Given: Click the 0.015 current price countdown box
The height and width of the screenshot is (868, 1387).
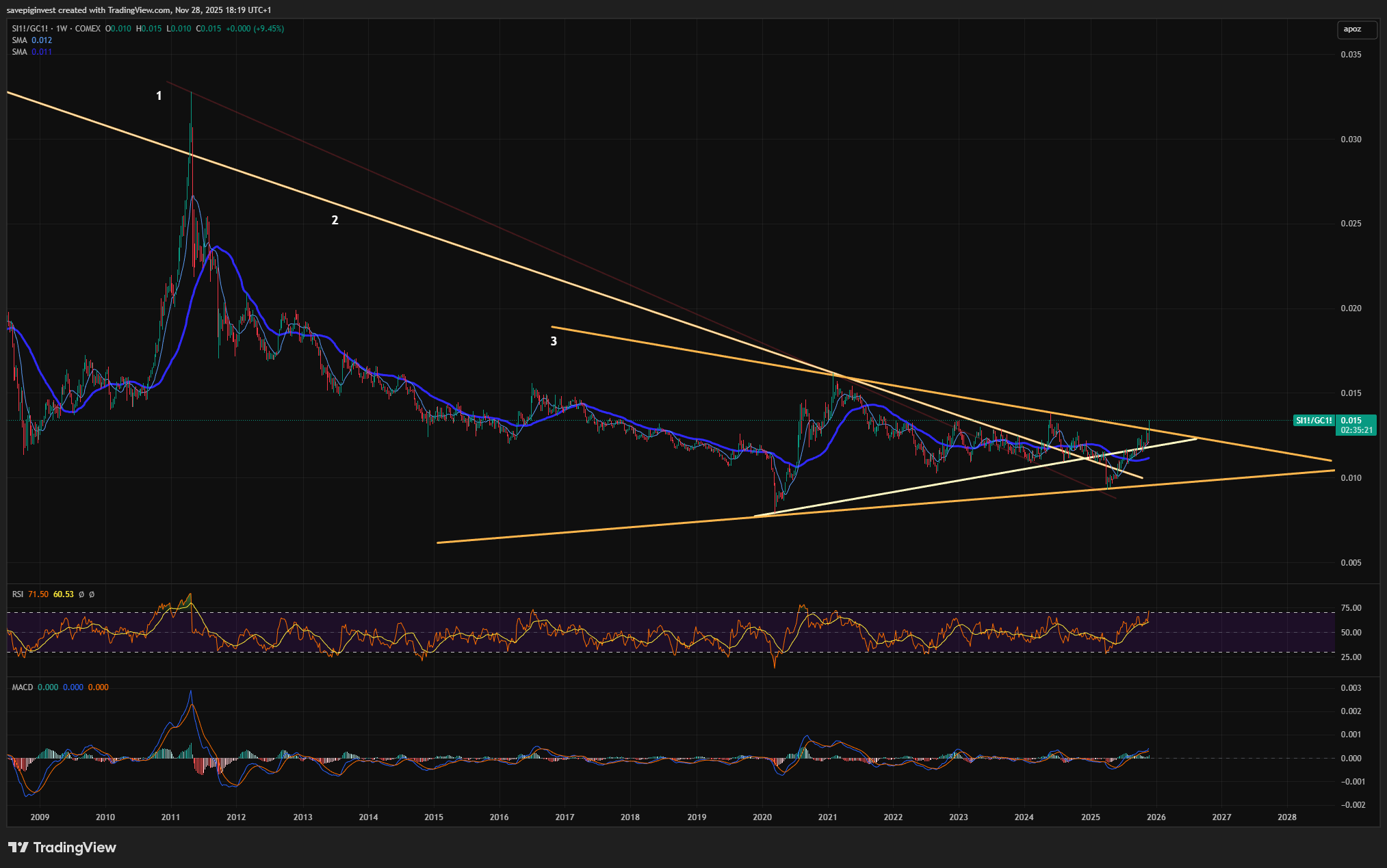Looking at the screenshot, I should pos(1356,425).
